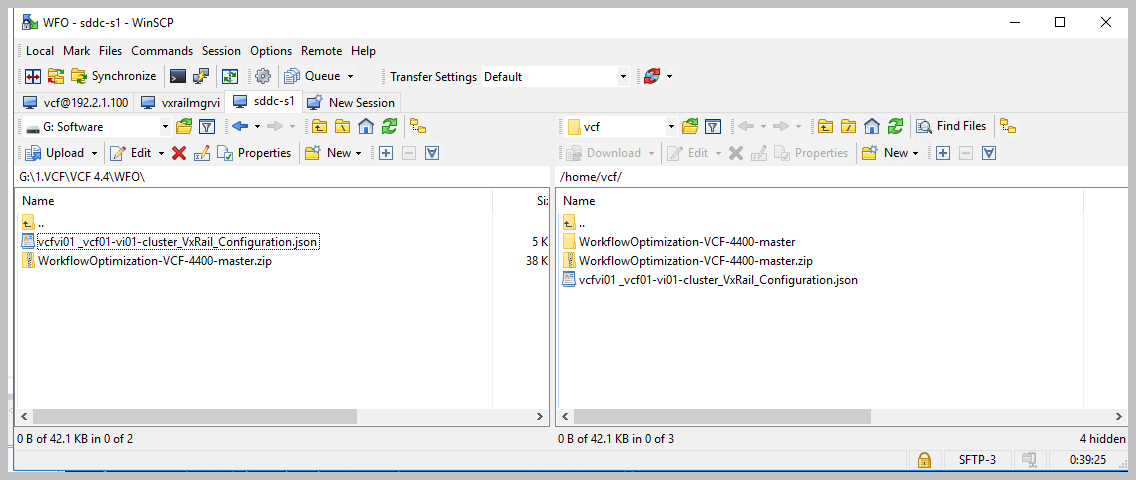This screenshot has width=1136, height=480.
Task: Open remote directory/bookmark folder icon
Action: 689,126
